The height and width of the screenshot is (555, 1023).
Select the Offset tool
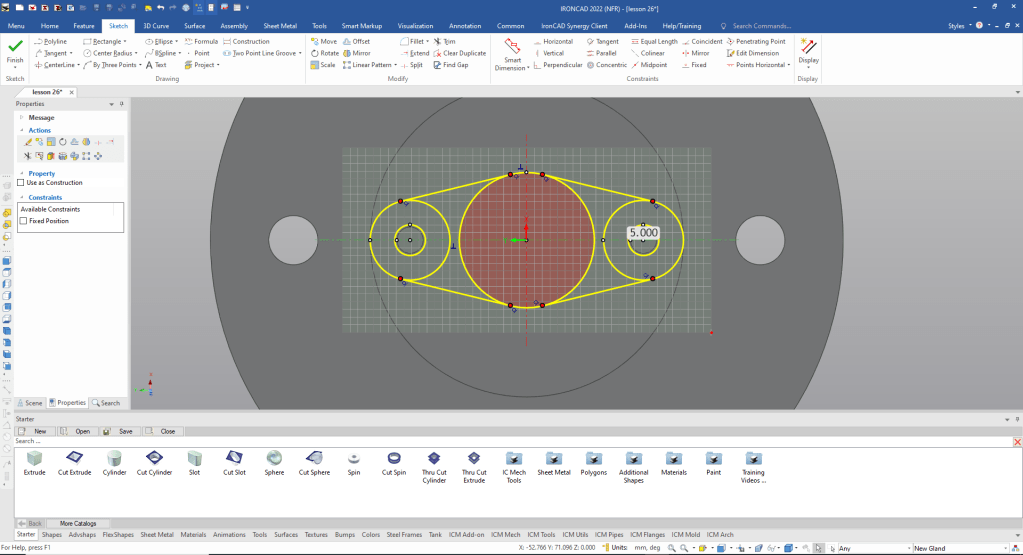tap(356, 41)
